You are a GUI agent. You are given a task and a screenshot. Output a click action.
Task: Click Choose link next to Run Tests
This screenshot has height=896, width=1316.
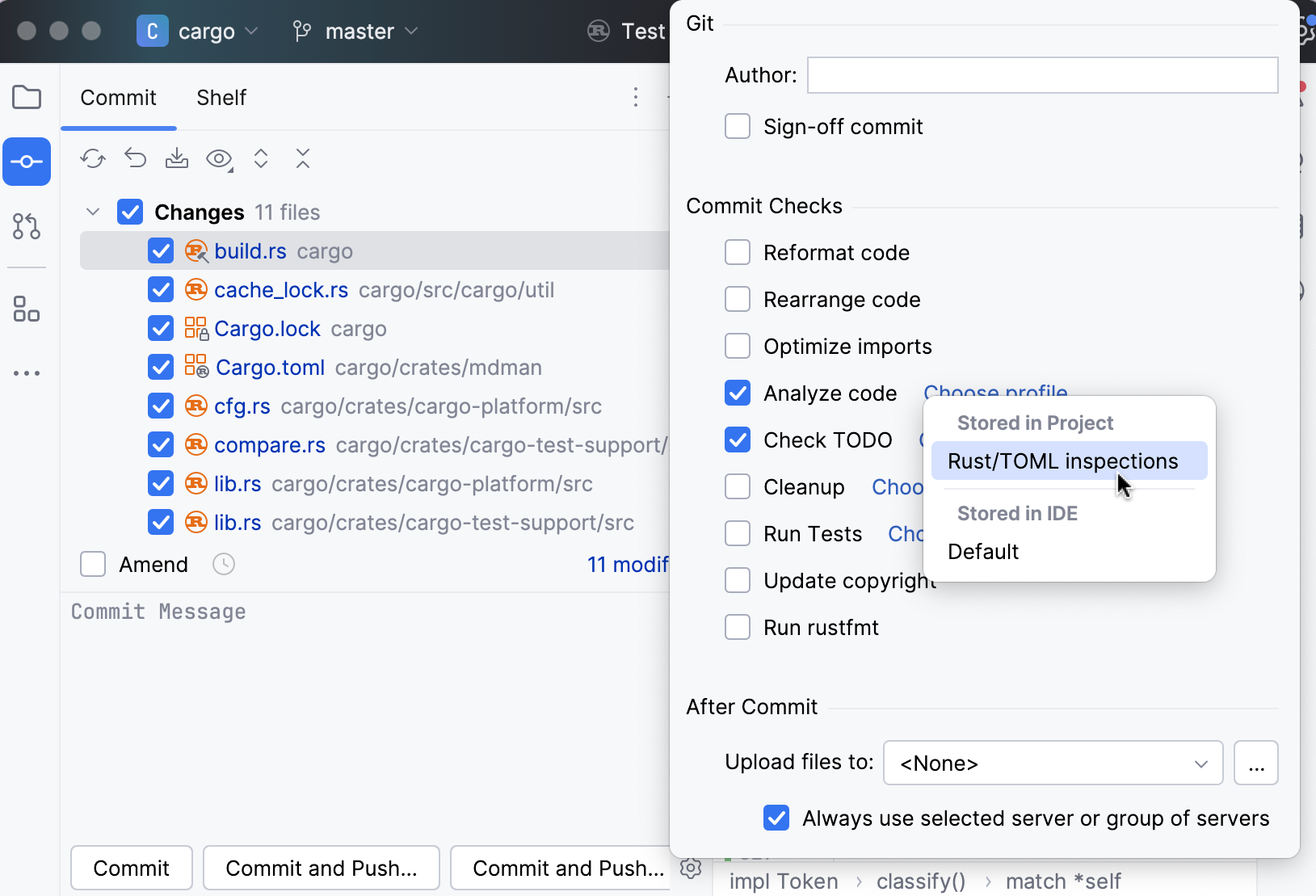click(x=906, y=534)
